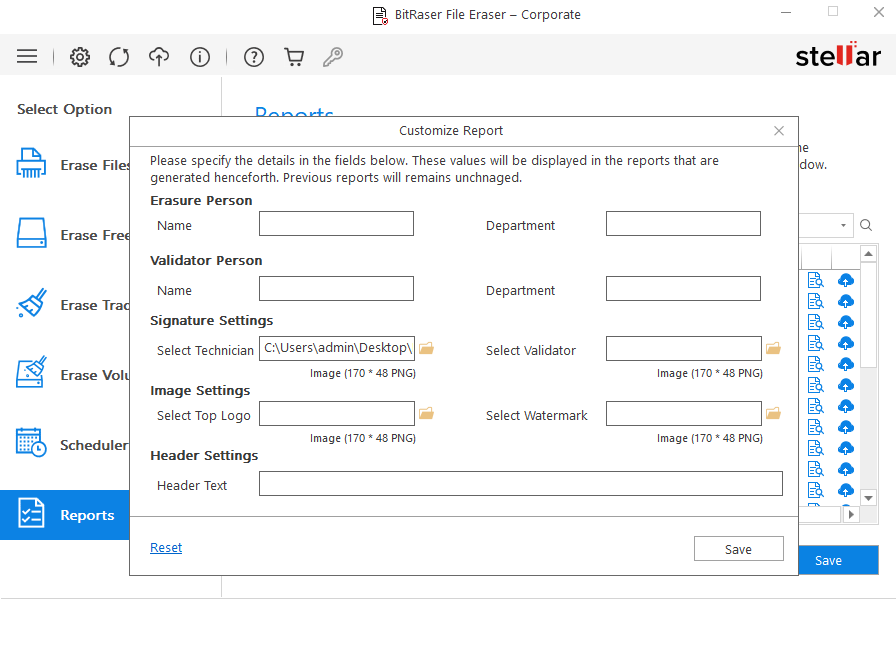The image size is (896, 653).
Task: Select the Erase Traces sidebar option
Action: pos(73,305)
